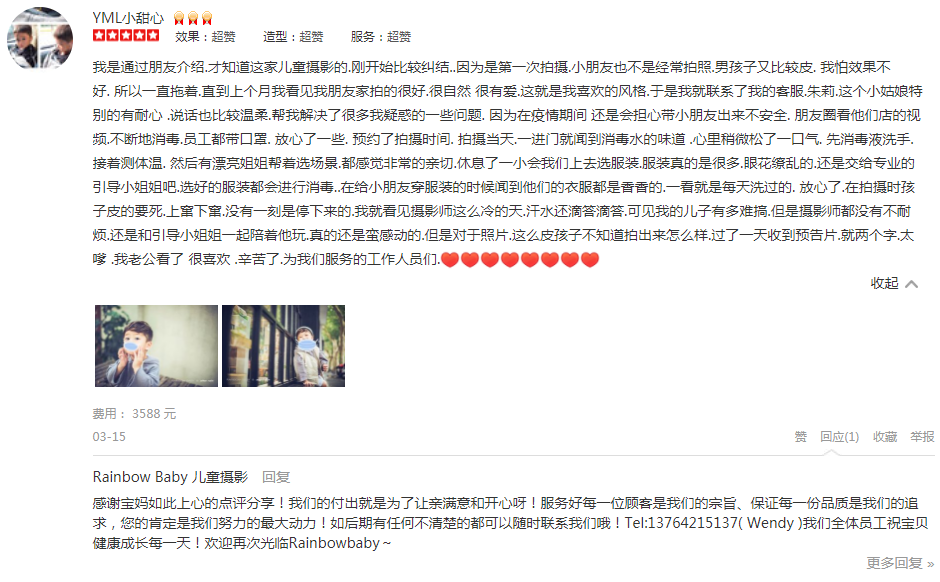Image resolution: width=940 pixels, height=582 pixels.
Task: Click the 效果：超赞 rating label
Action: coord(205,37)
